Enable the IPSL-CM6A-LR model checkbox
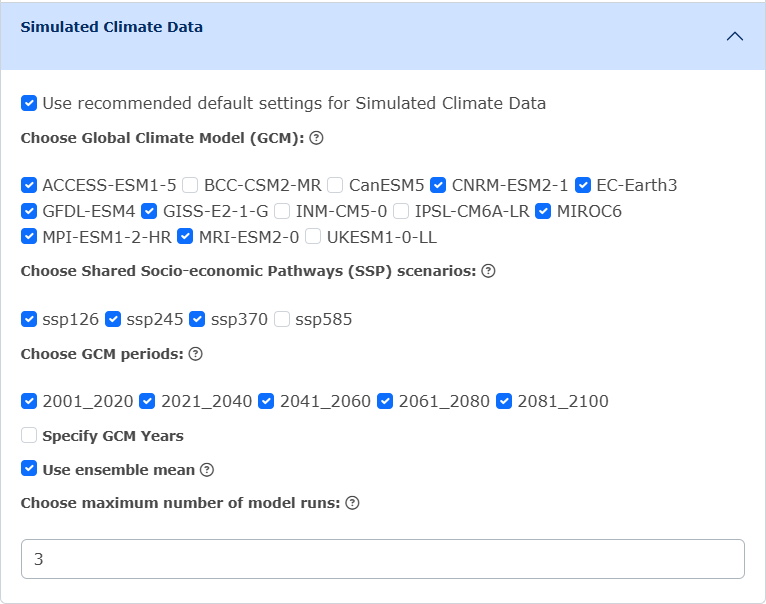The width and height of the screenshot is (766, 604). (401, 211)
